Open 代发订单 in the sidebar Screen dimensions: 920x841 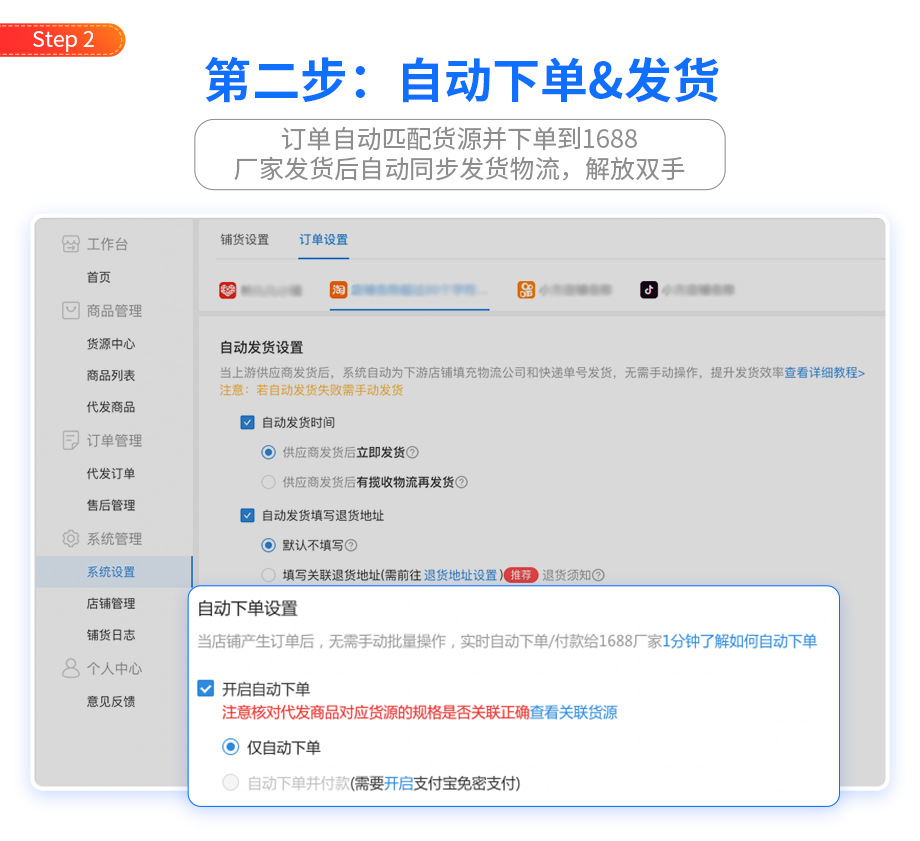tap(111, 474)
